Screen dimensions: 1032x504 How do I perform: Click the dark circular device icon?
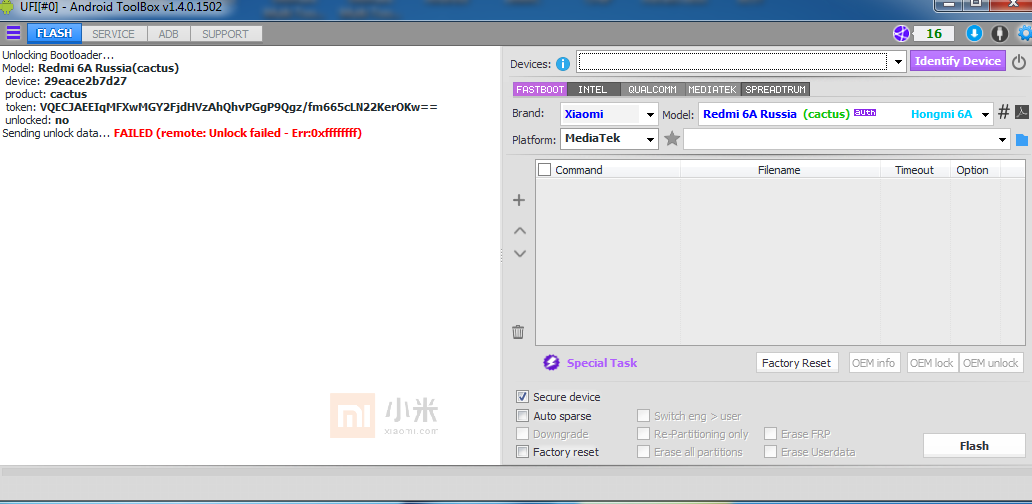click(1000, 34)
